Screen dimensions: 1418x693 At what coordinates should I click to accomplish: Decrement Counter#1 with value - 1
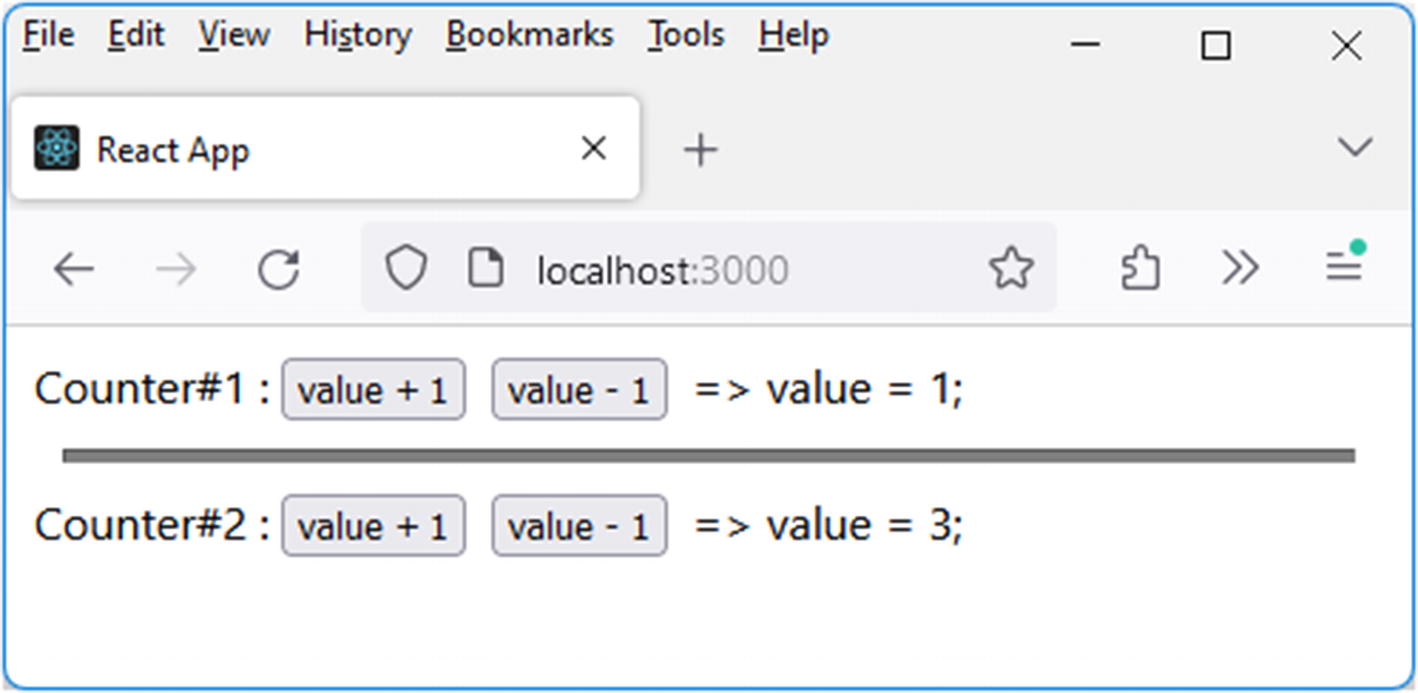(578, 390)
